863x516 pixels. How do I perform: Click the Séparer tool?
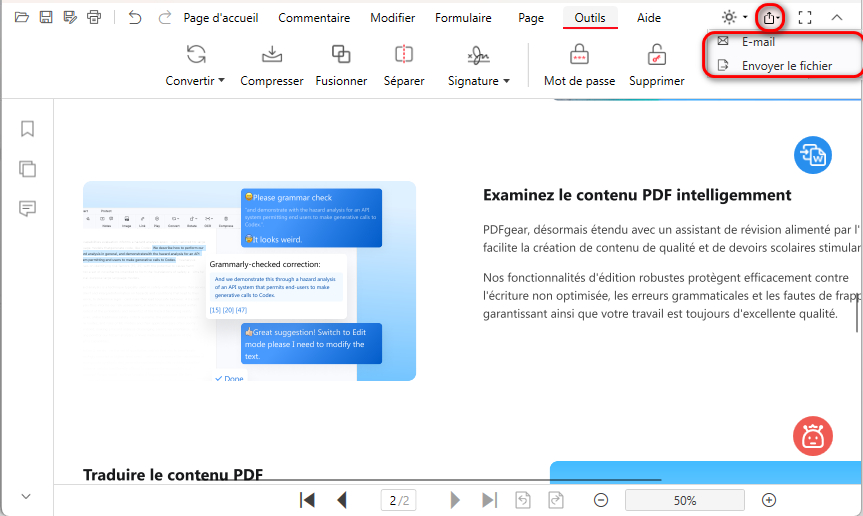pos(403,65)
